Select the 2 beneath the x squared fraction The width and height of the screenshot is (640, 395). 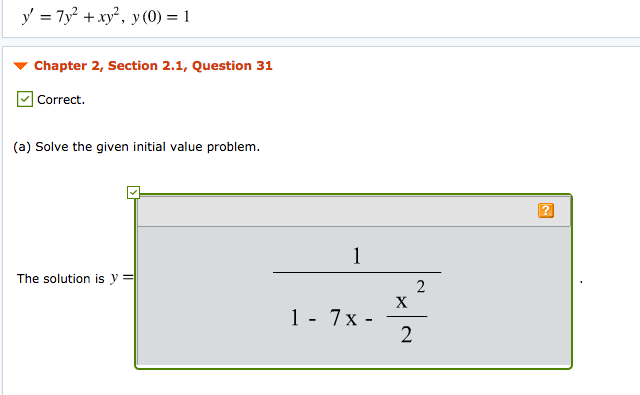tap(406, 335)
